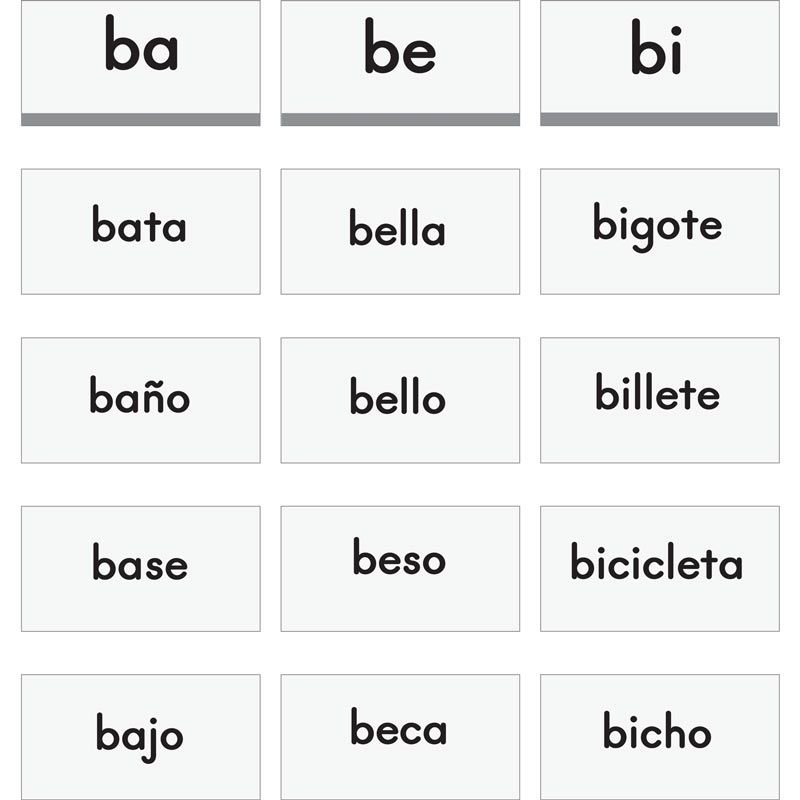
Task: Choose the "bi" syllable header card
Action: [x=659, y=55]
